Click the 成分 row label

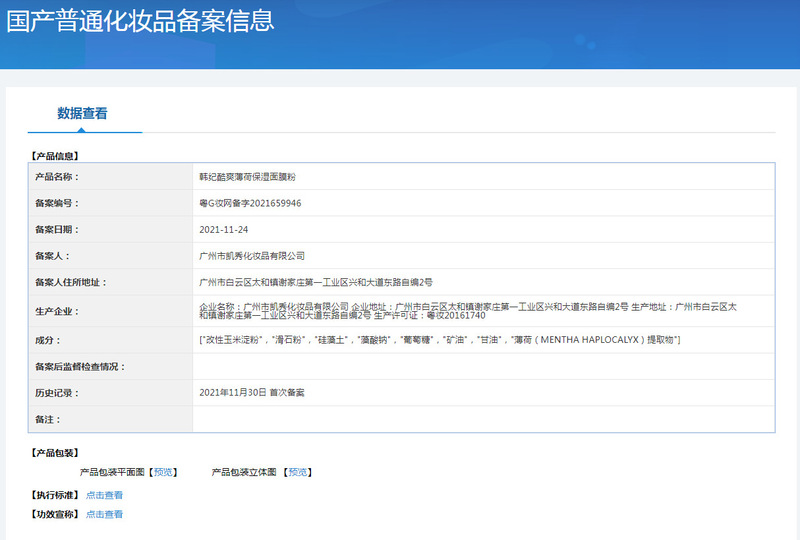[x=47, y=340]
